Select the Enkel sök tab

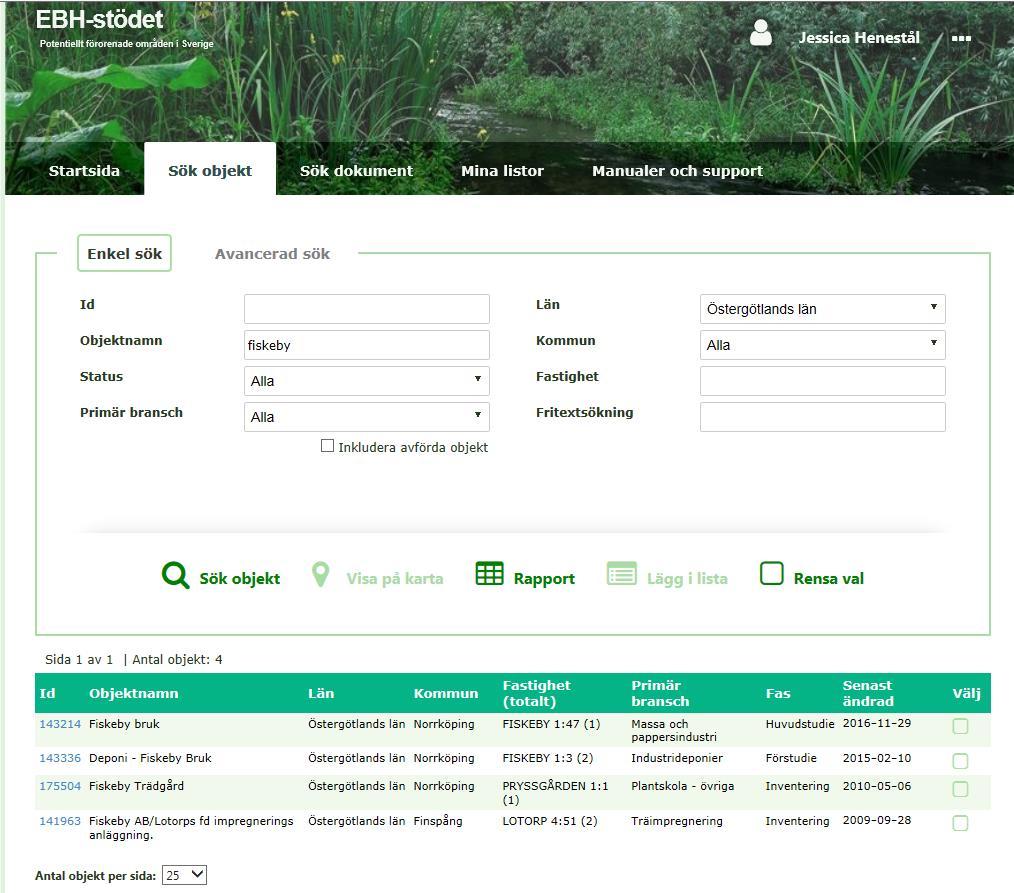tap(124, 253)
